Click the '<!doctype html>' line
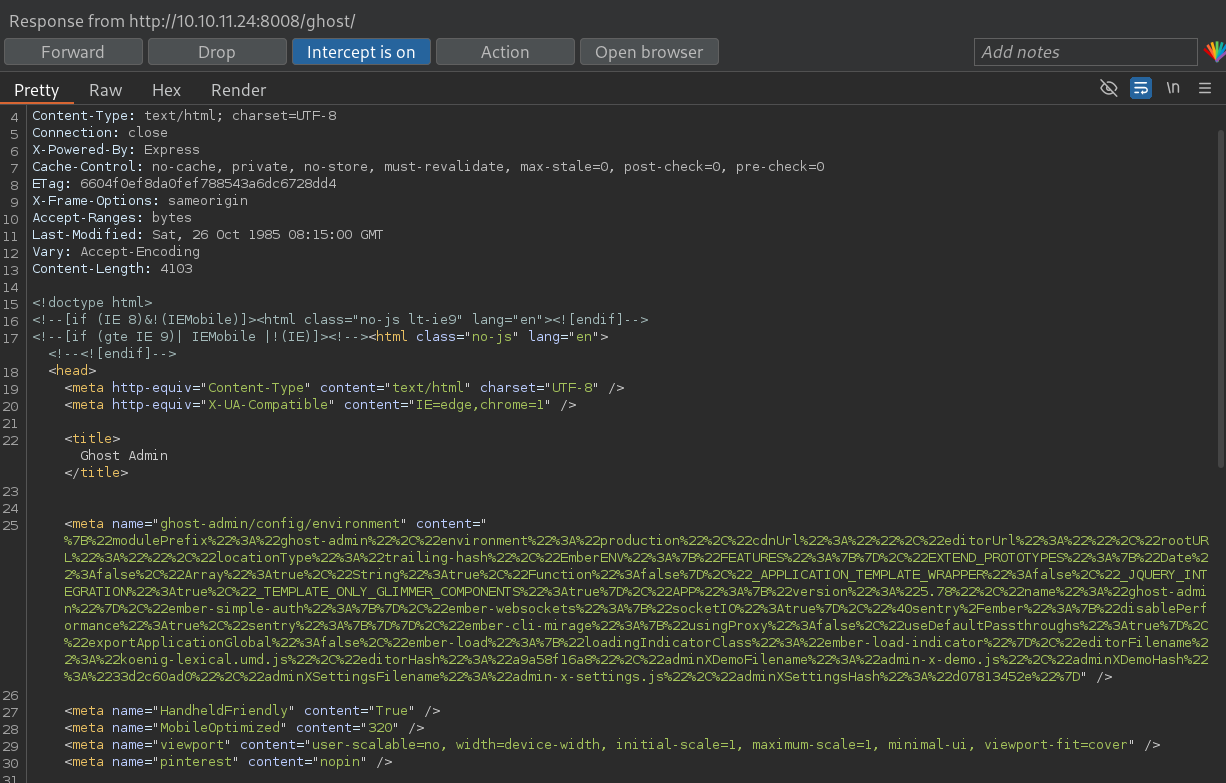The image size is (1226, 783). pyautogui.click(x=92, y=303)
